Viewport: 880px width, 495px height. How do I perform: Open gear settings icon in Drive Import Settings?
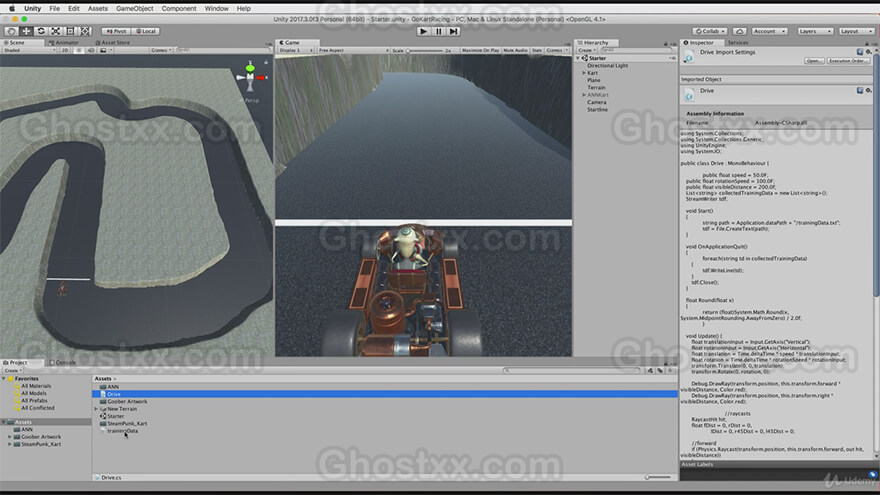[x=869, y=52]
